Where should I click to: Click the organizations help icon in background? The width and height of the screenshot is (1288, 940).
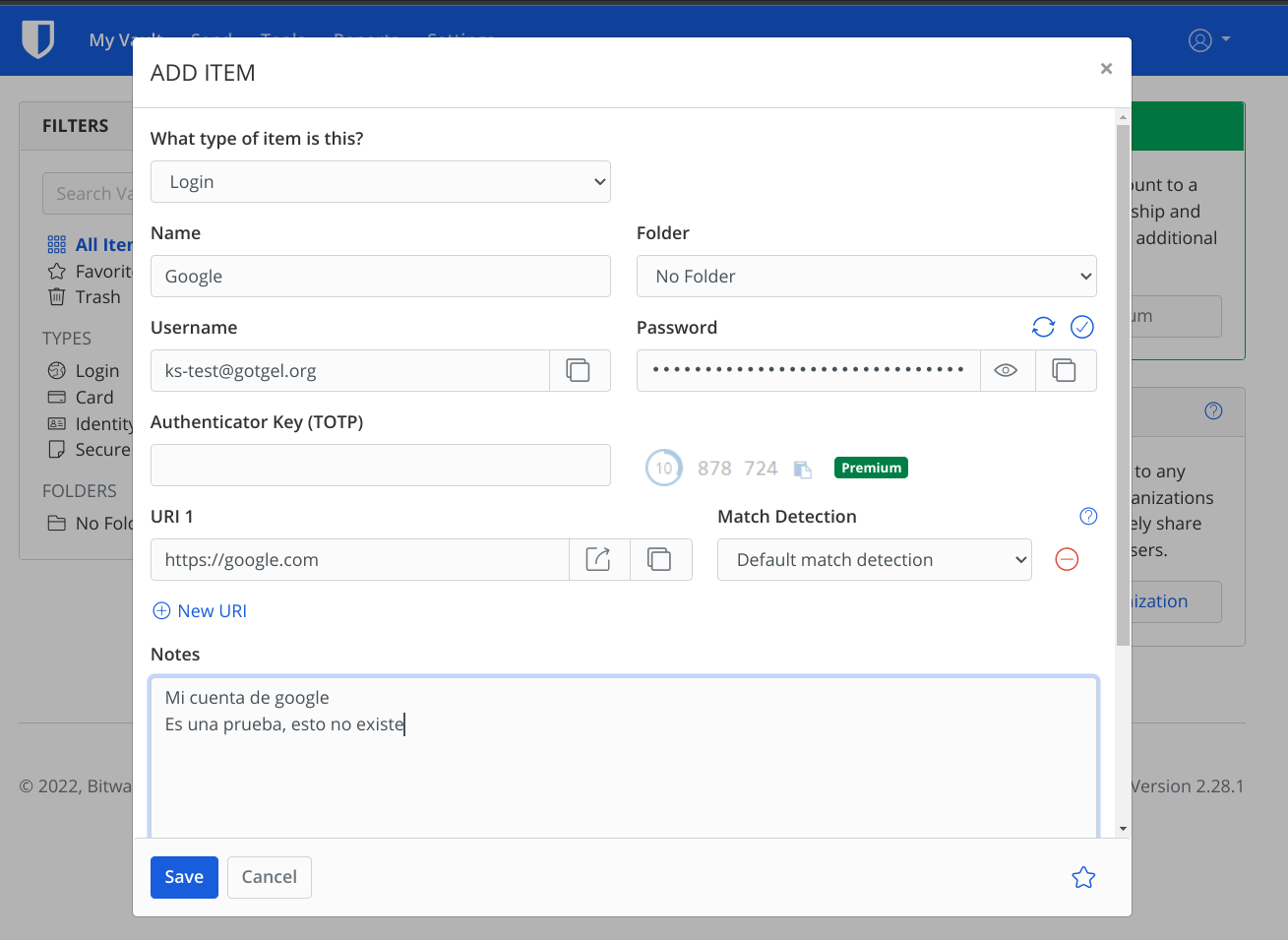[1213, 410]
